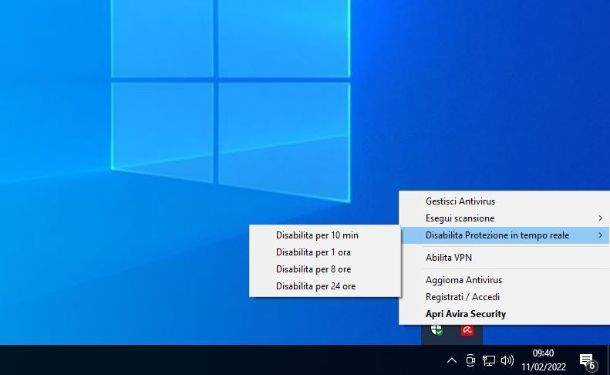This screenshot has height=375, width=610.
Task: Open the volume speaker tray icon
Action: [x=507, y=361]
